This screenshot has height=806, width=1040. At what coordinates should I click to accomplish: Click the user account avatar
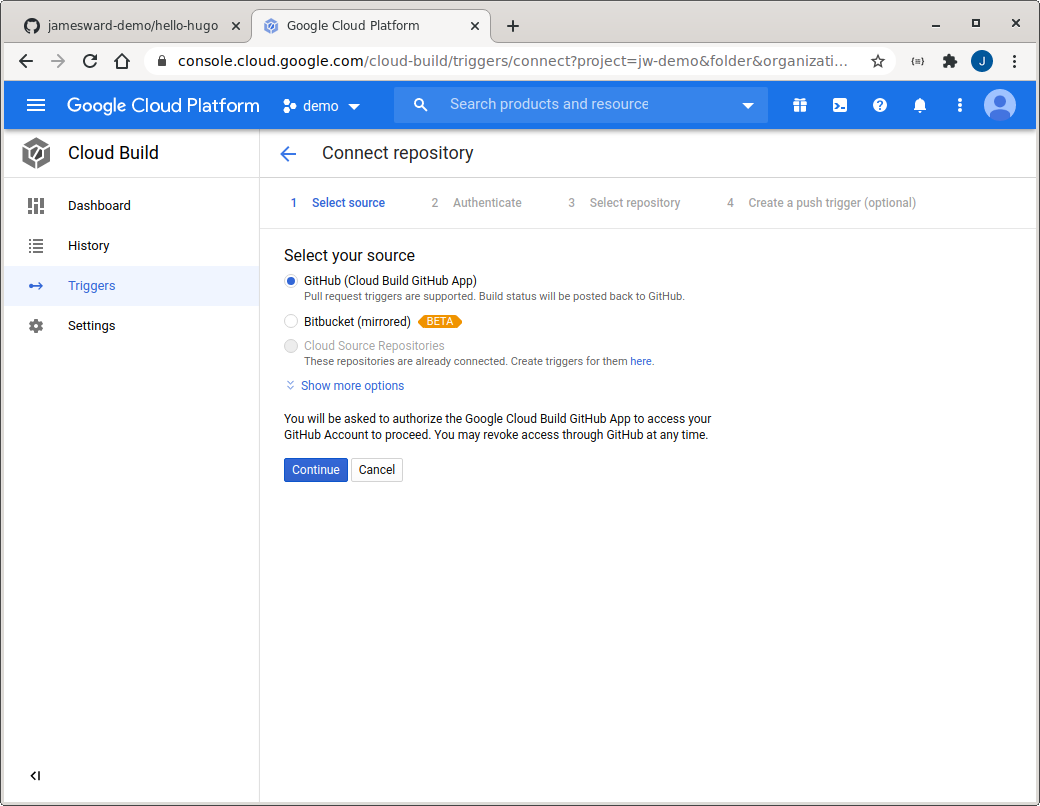pyautogui.click(x=999, y=105)
